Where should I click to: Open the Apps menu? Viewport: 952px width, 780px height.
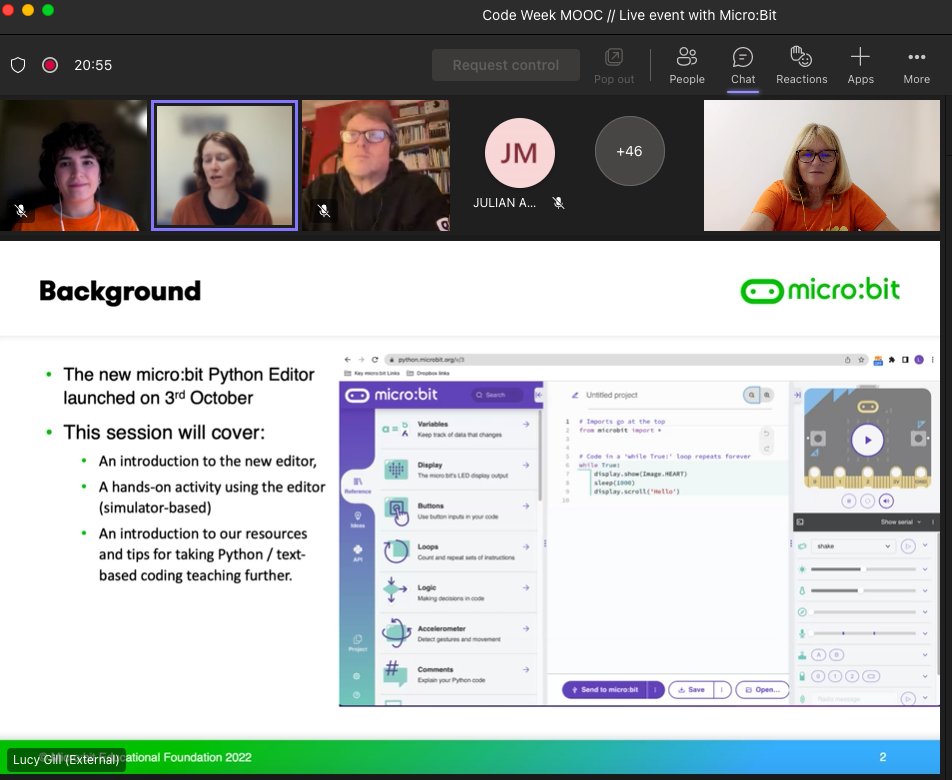click(860, 66)
